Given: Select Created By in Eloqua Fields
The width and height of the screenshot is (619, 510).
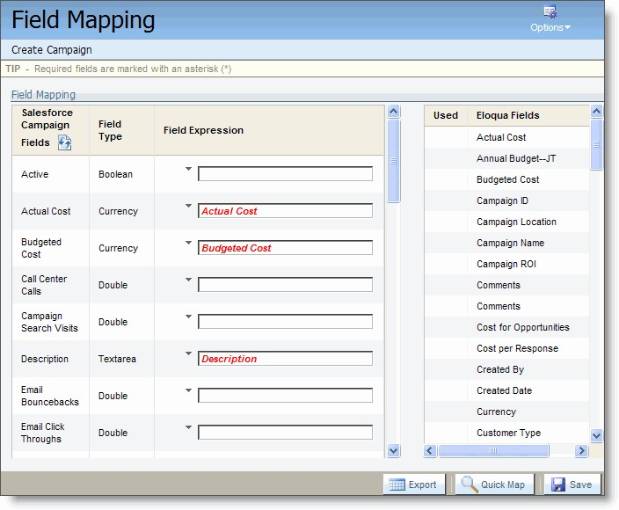Looking at the screenshot, I should click(500, 369).
